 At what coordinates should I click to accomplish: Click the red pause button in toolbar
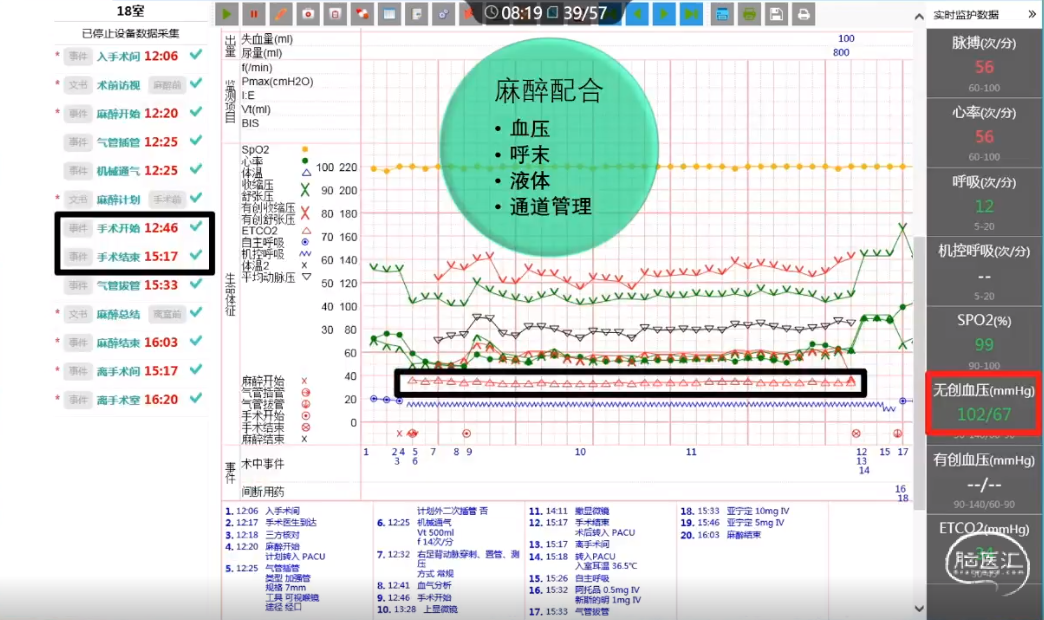254,14
